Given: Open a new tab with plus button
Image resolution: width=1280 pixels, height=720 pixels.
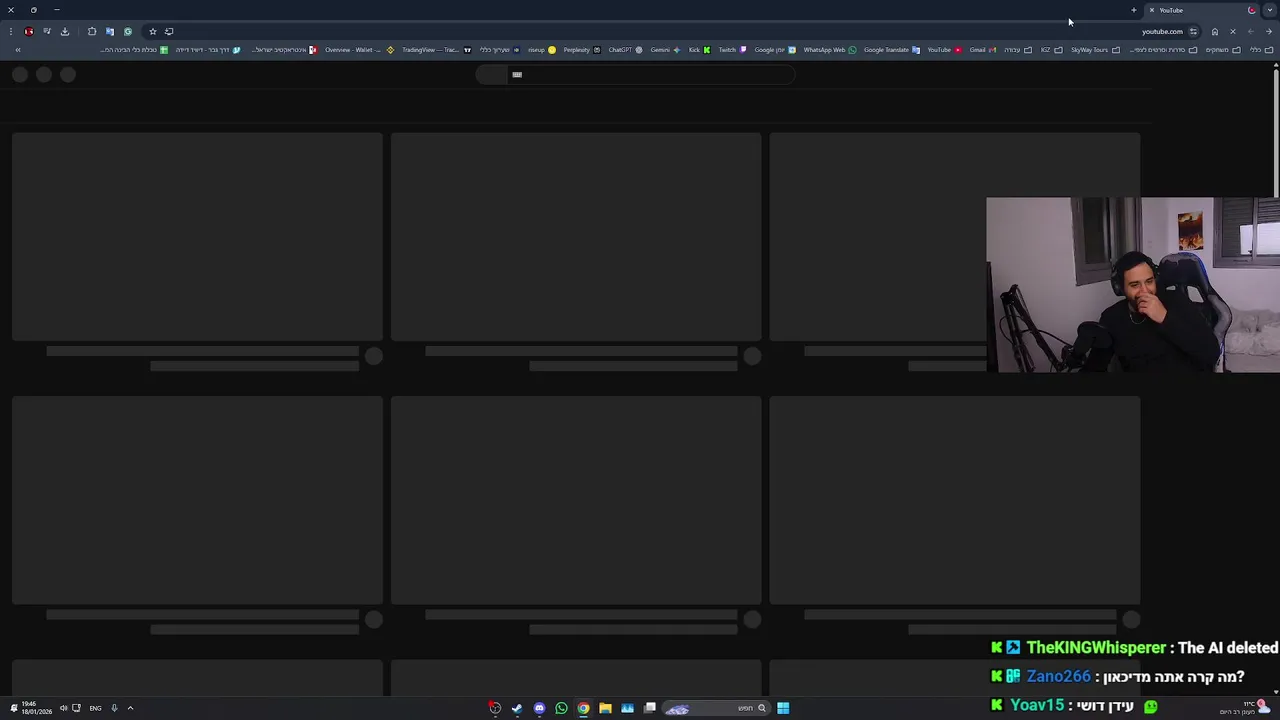Looking at the screenshot, I should point(1134,10).
